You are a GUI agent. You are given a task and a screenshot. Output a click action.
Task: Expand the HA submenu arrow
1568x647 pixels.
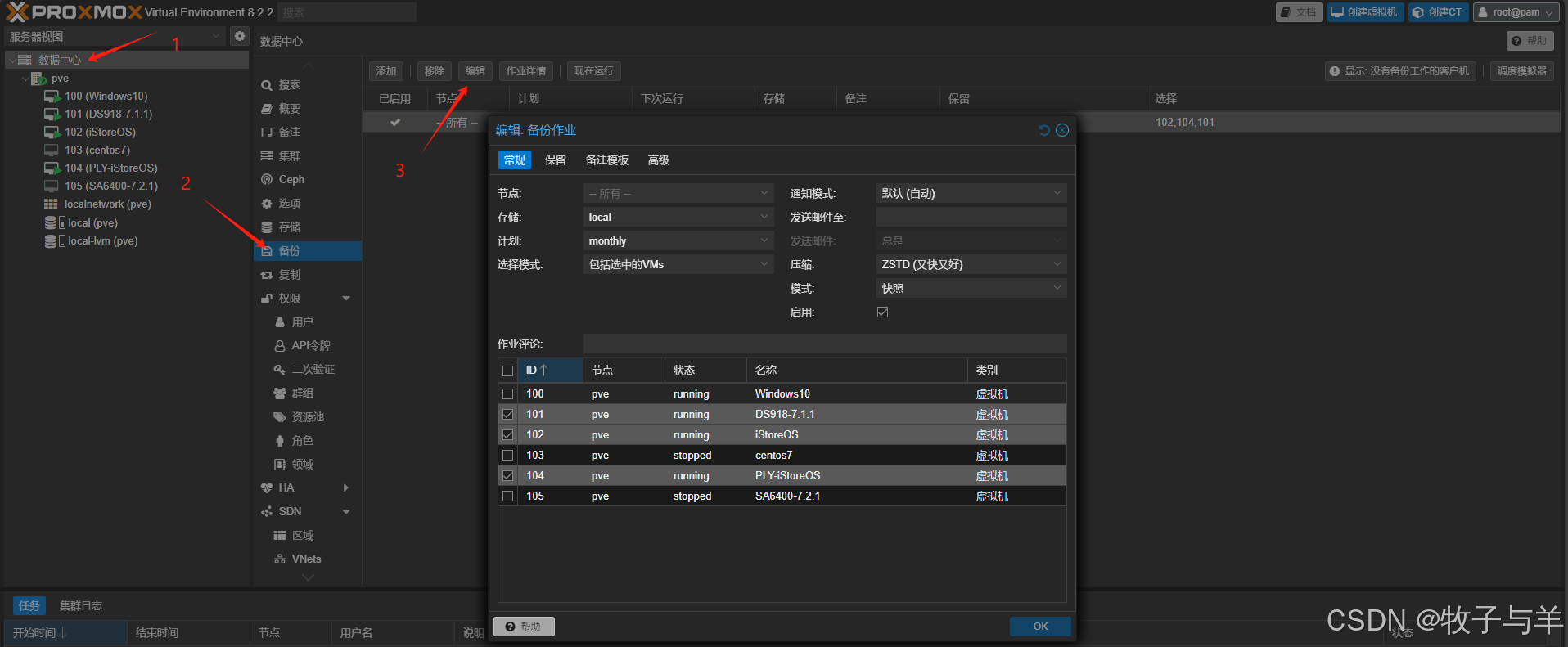(346, 488)
